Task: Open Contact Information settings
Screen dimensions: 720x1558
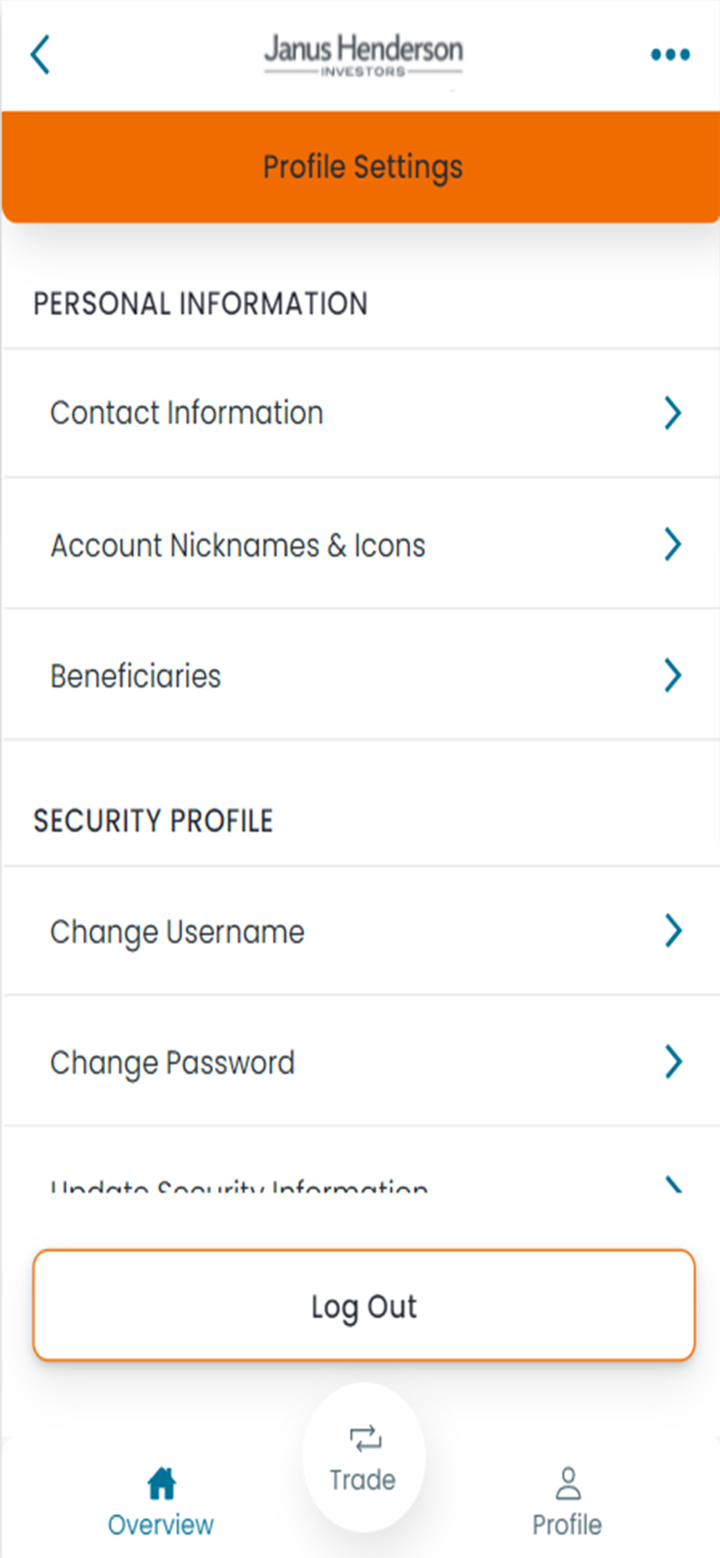Action: click(x=187, y=413)
